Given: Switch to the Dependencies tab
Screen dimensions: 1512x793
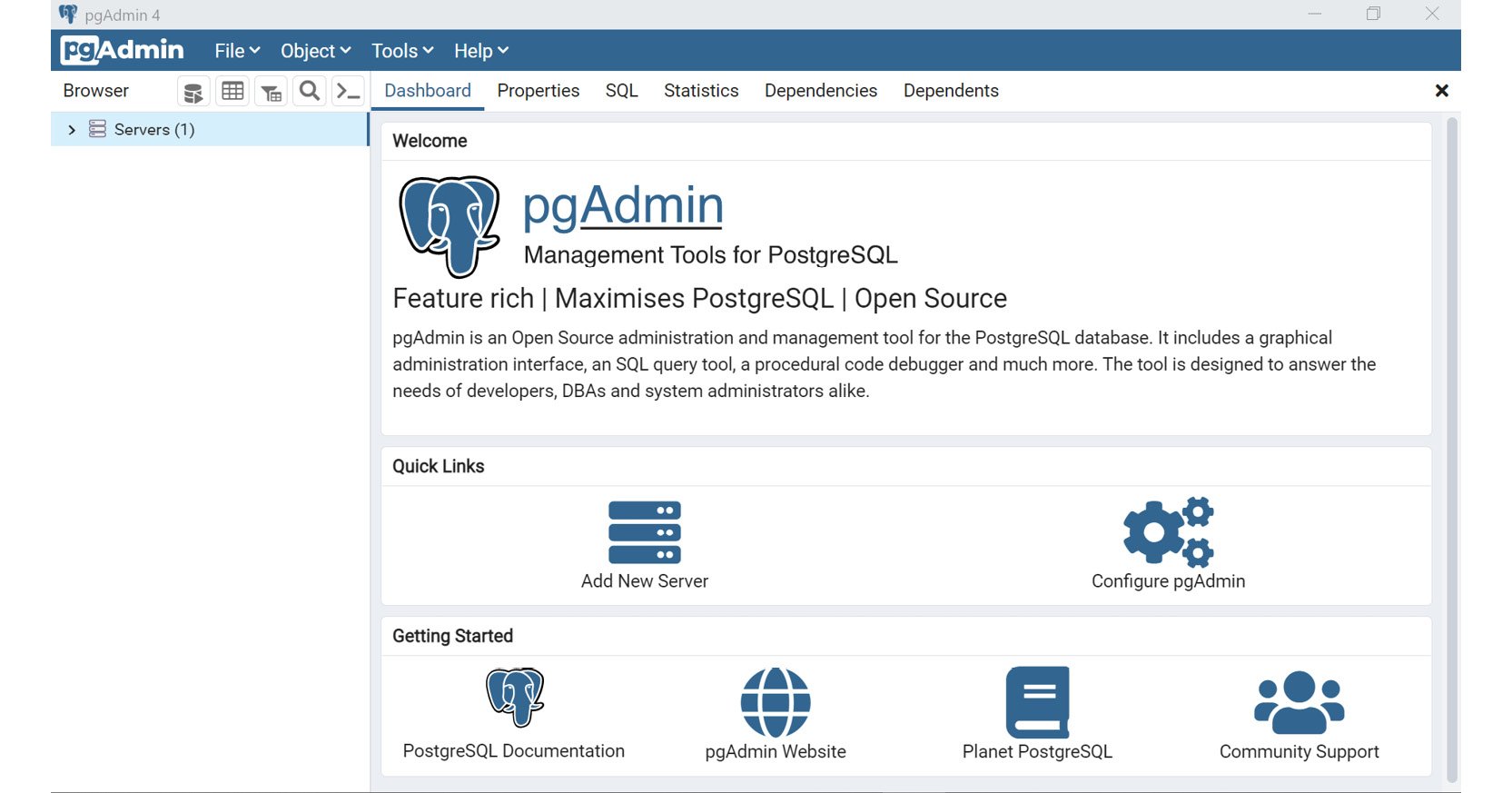Looking at the screenshot, I should tap(821, 91).
